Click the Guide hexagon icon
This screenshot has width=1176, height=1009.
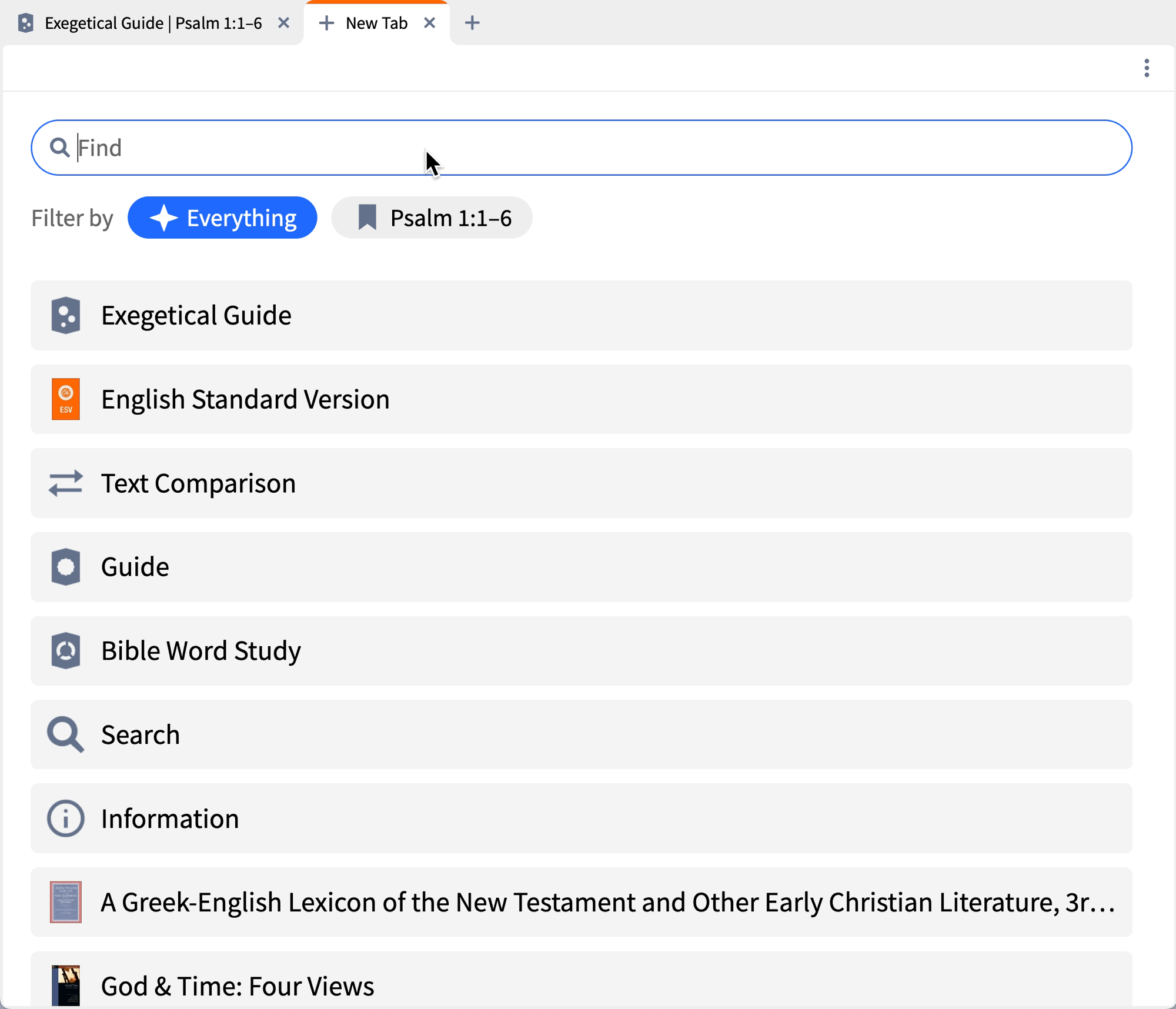pyautogui.click(x=65, y=567)
